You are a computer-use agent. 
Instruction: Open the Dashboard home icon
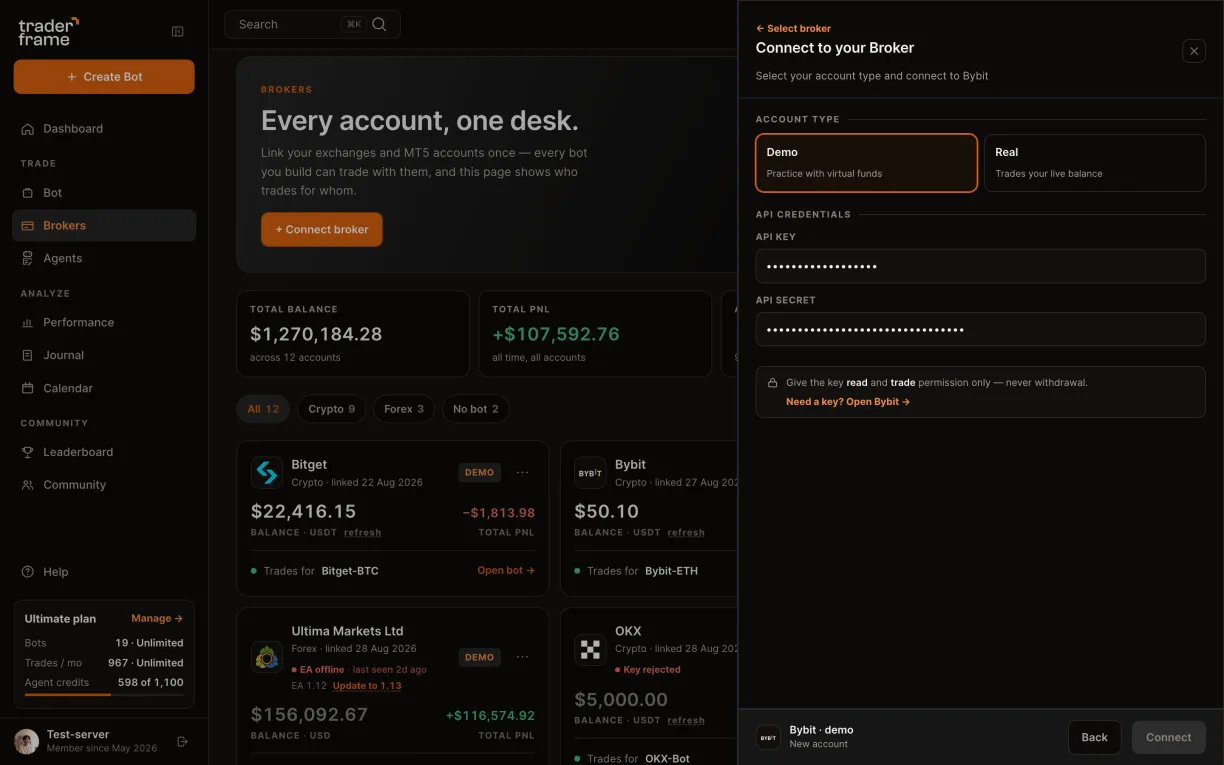[x=28, y=129]
